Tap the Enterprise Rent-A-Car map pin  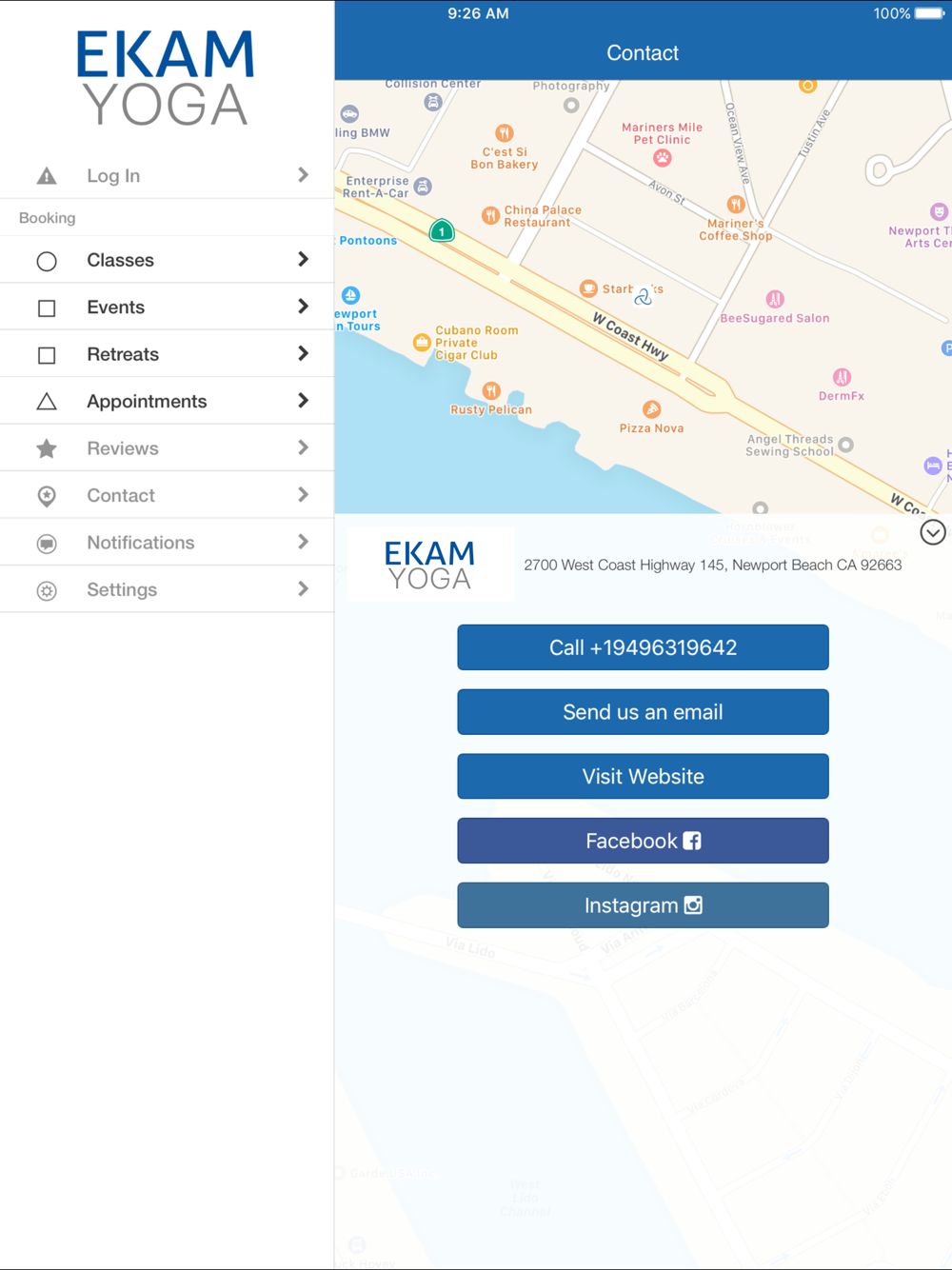pyautogui.click(x=423, y=187)
